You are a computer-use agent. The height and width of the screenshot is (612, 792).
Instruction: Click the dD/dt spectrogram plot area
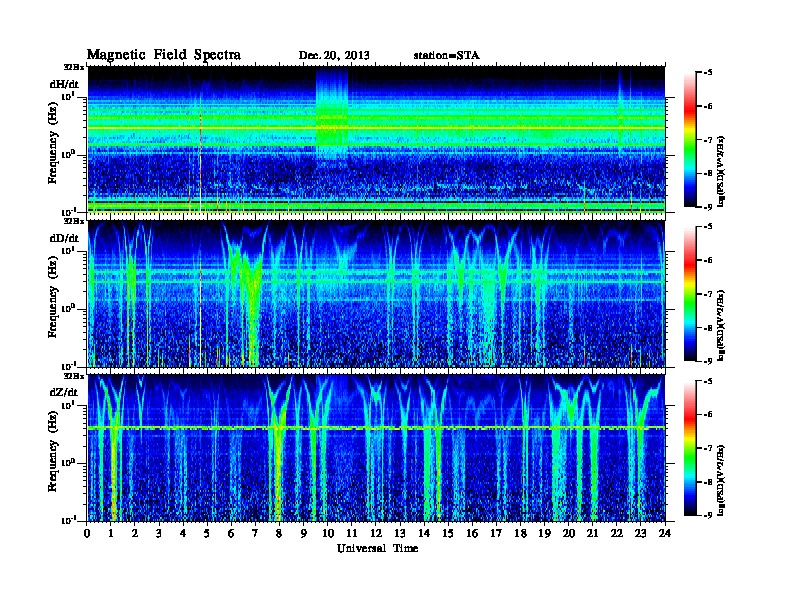pyautogui.click(x=376, y=293)
